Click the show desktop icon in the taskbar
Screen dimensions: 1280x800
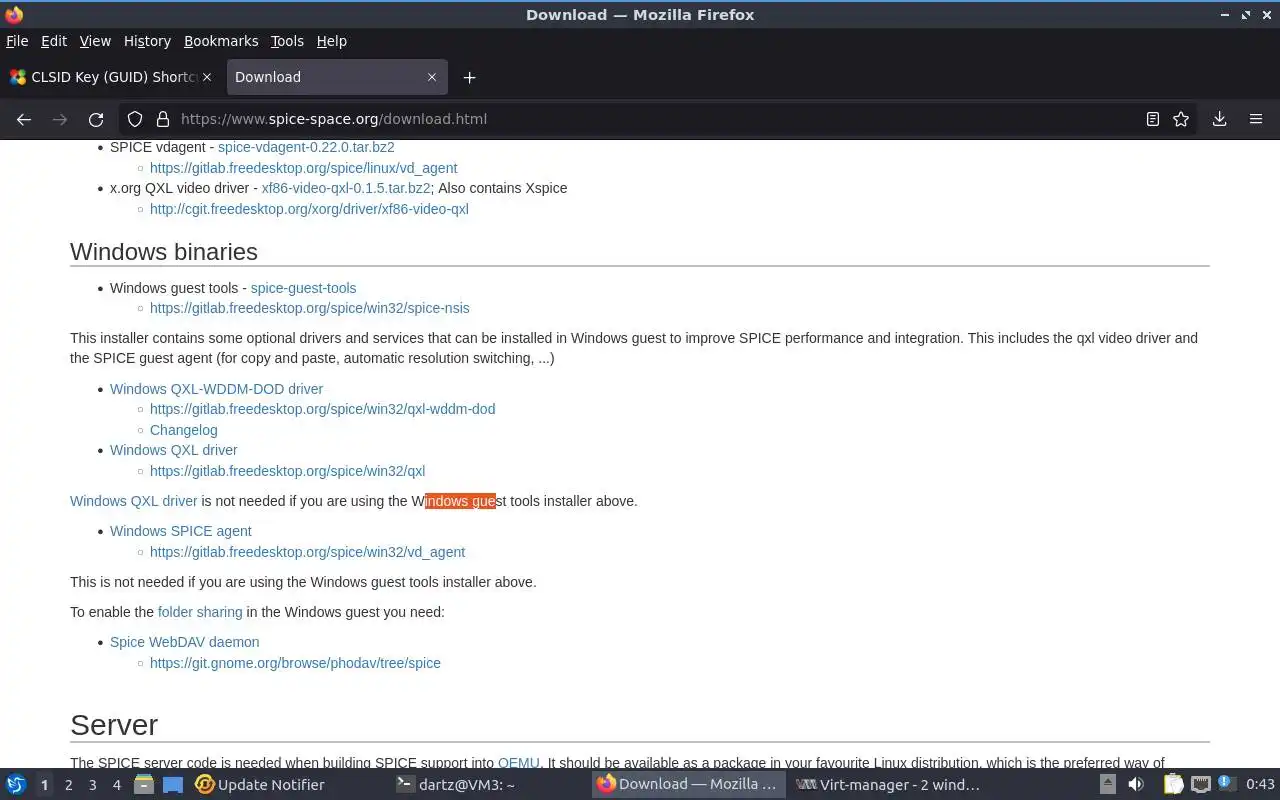[x=173, y=784]
